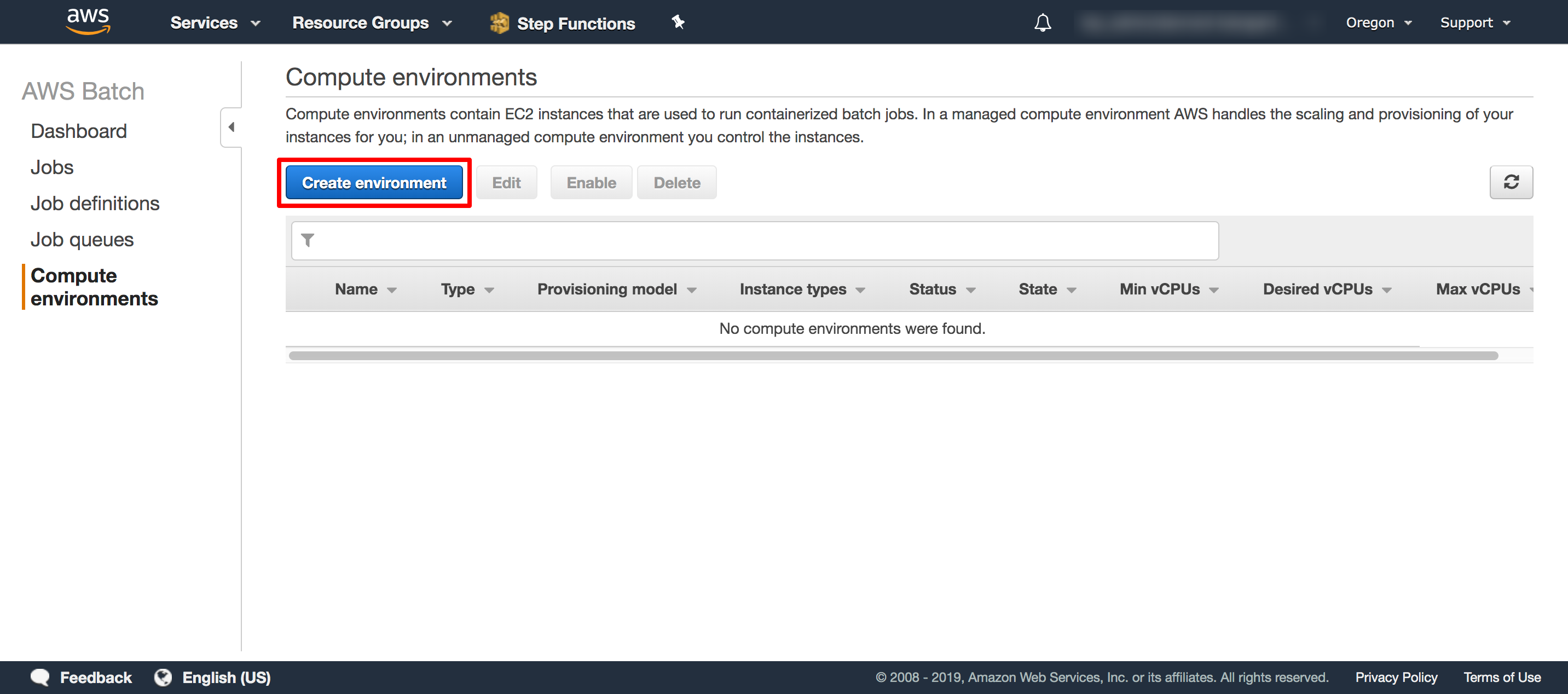
Task: Click the language globe icon
Action: [163, 677]
